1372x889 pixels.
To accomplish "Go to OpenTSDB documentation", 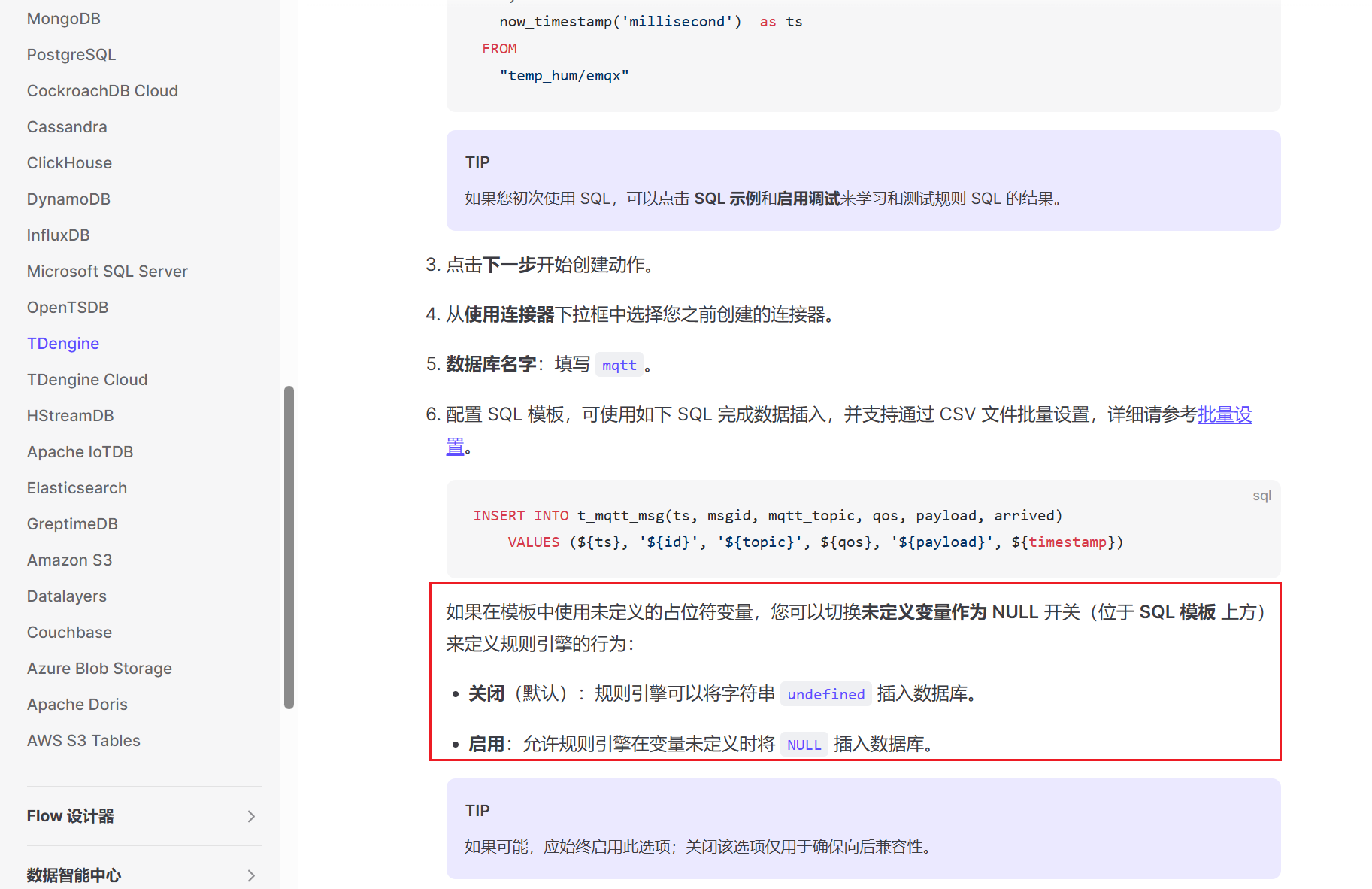I will pos(68,308).
